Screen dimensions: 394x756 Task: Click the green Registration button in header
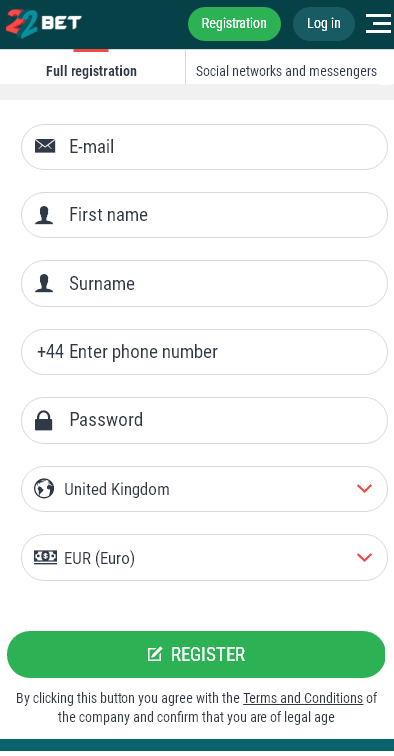pos(234,24)
